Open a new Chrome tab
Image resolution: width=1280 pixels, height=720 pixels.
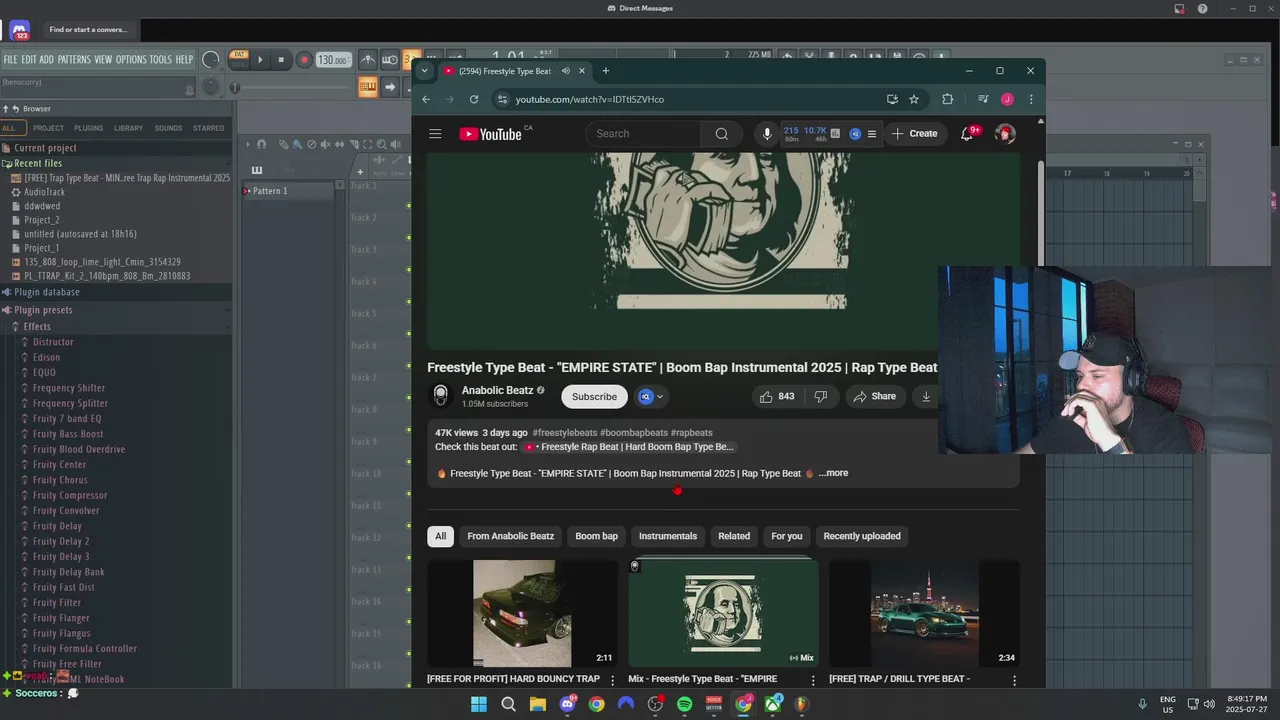point(605,71)
